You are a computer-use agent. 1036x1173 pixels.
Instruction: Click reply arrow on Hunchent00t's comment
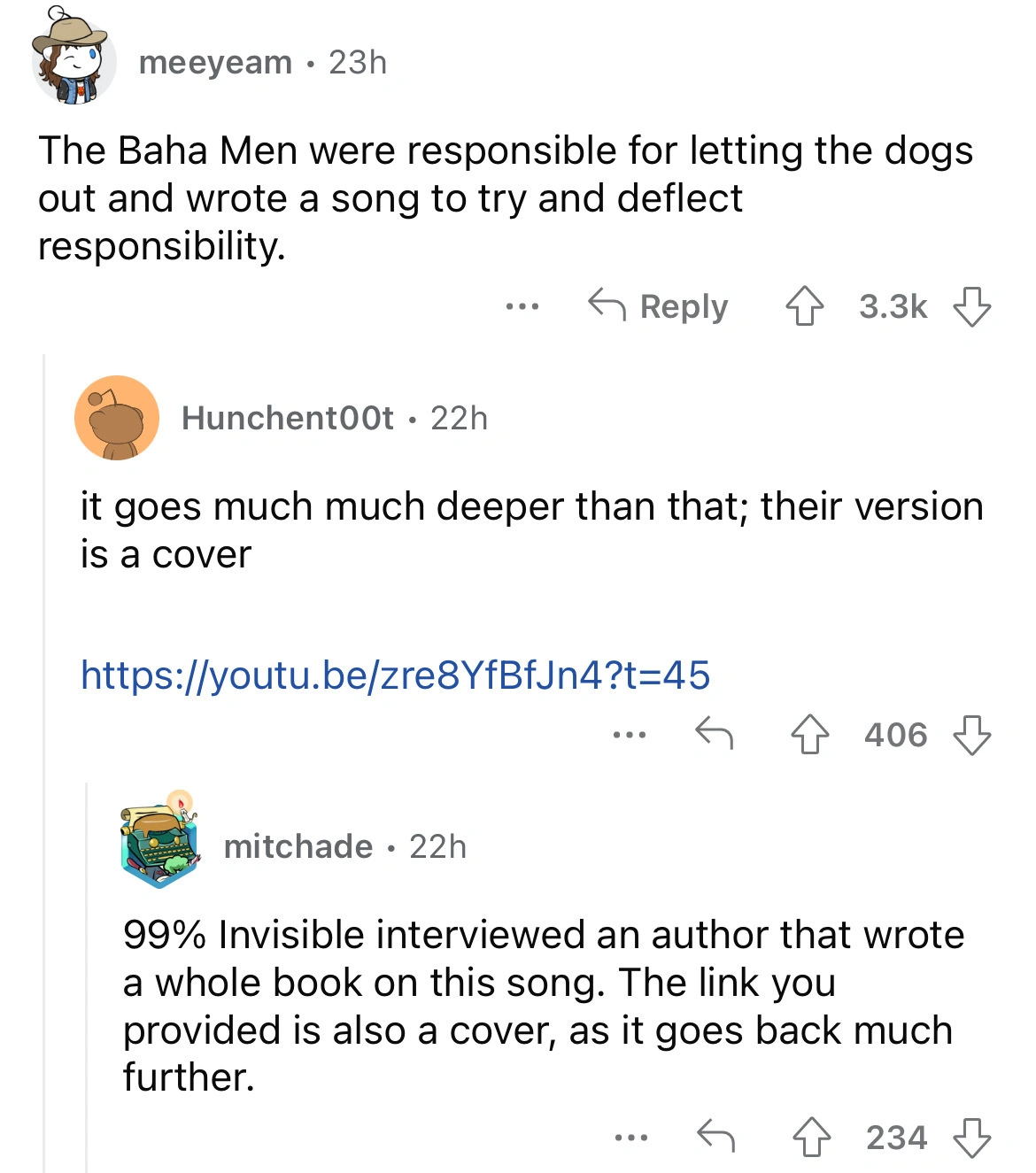(714, 734)
